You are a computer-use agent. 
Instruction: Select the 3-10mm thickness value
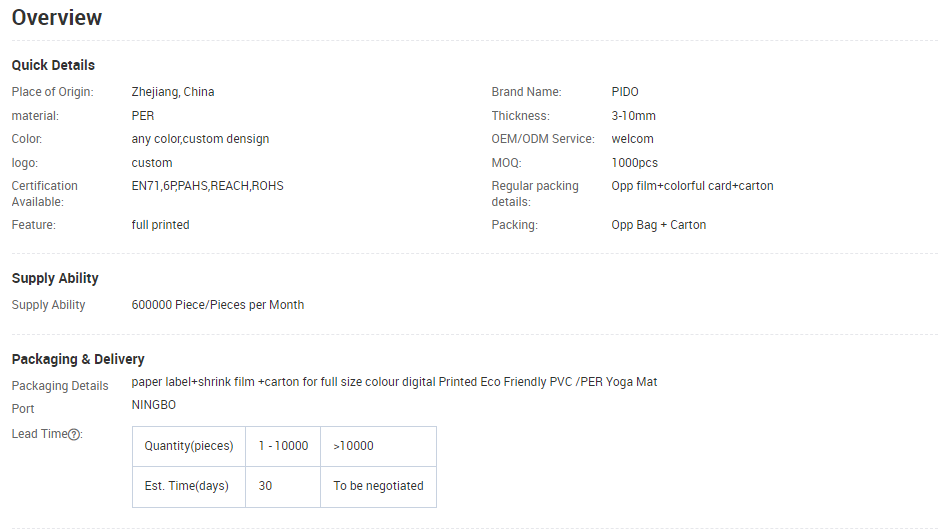click(x=634, y=116)
